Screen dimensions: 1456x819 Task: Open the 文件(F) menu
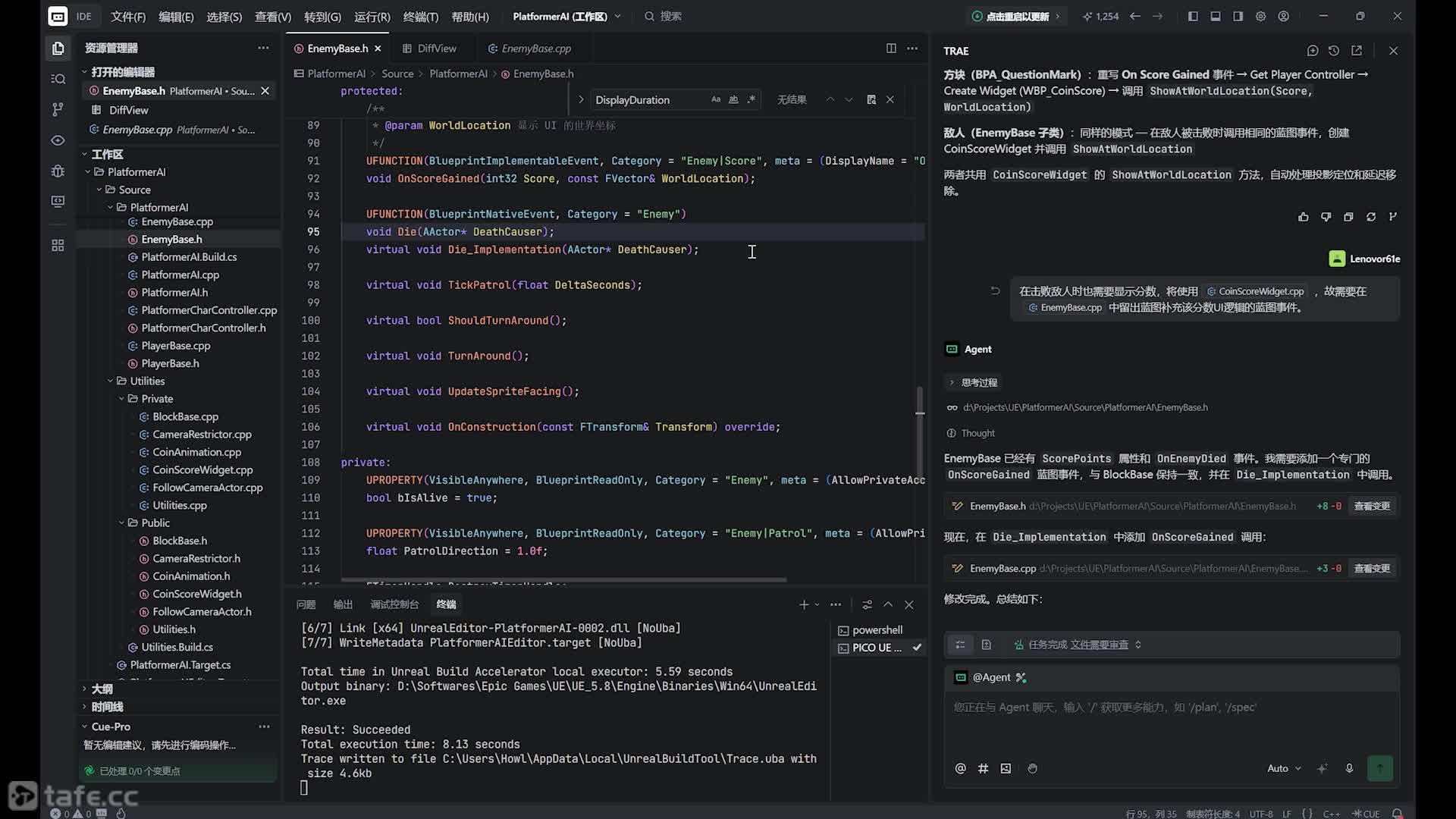(x=128, y=16)
